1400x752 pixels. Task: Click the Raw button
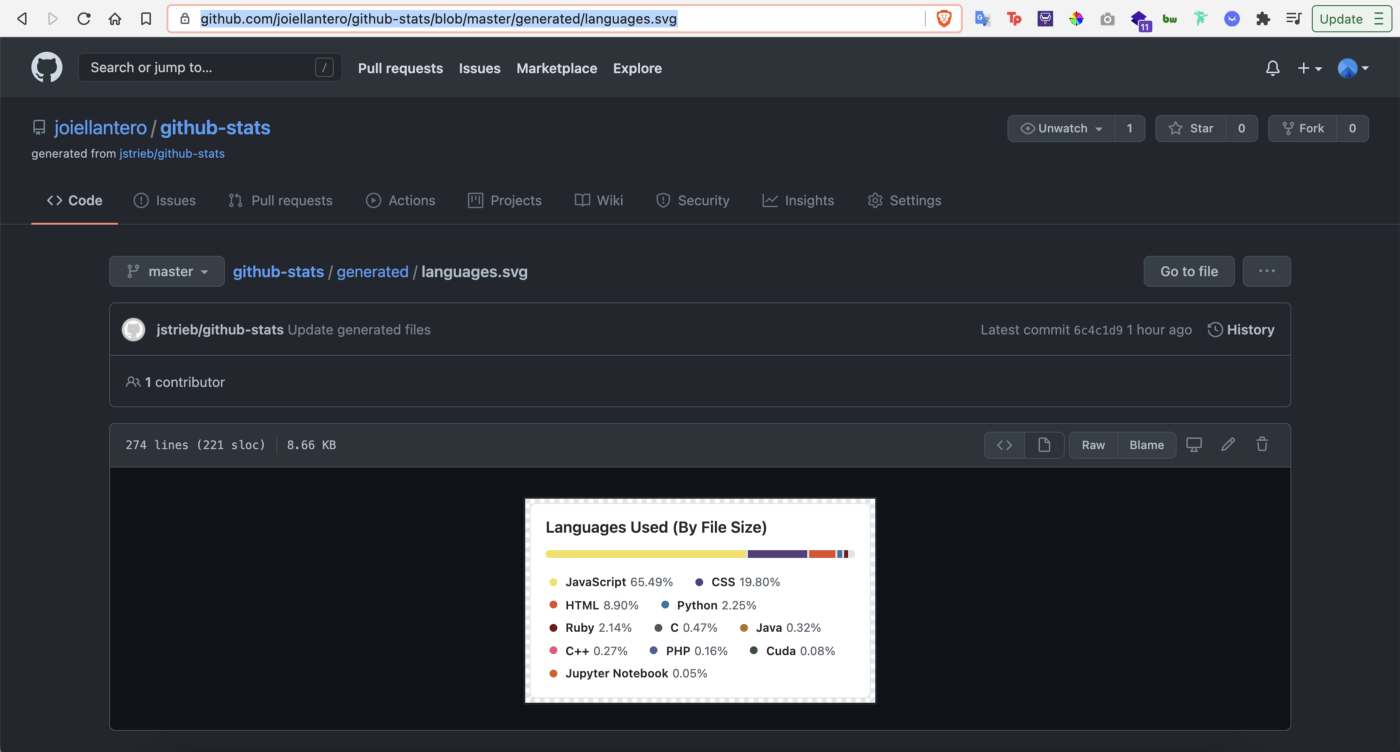1093,445
